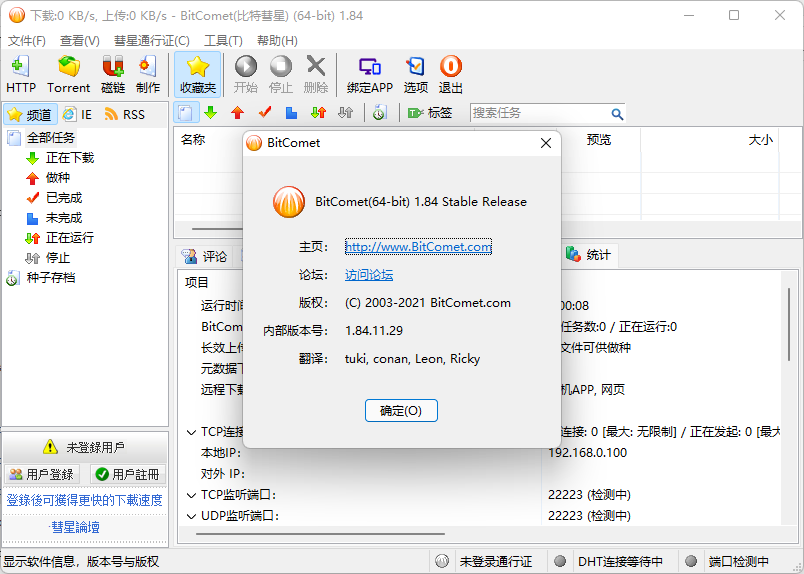
Task: Open the 帮助(H) menu
Action: point(277,41)
